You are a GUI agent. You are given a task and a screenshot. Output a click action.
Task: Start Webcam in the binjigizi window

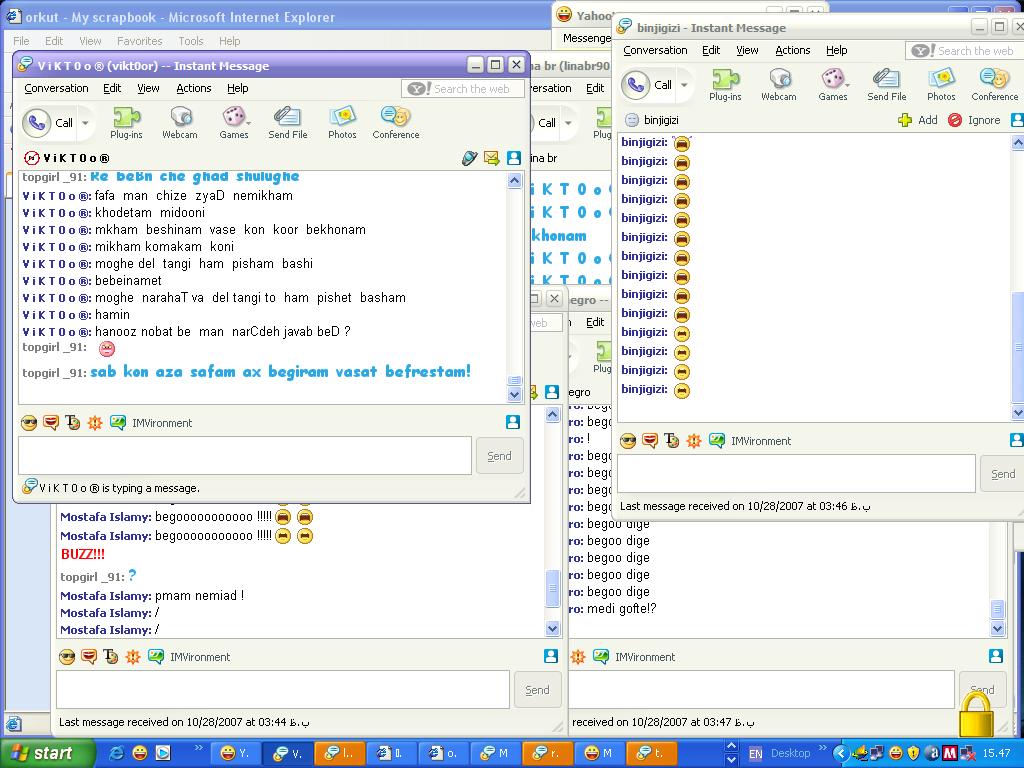point(778,85)
